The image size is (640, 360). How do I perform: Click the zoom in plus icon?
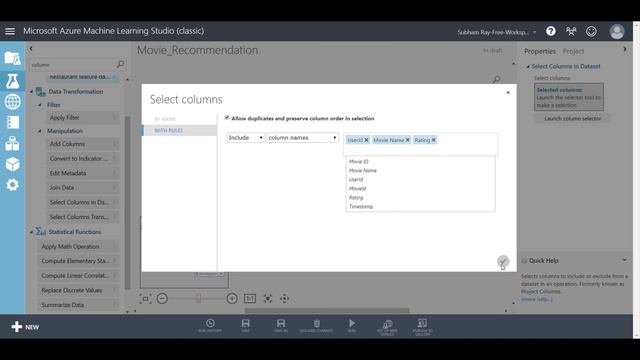(x=232, y=298)
